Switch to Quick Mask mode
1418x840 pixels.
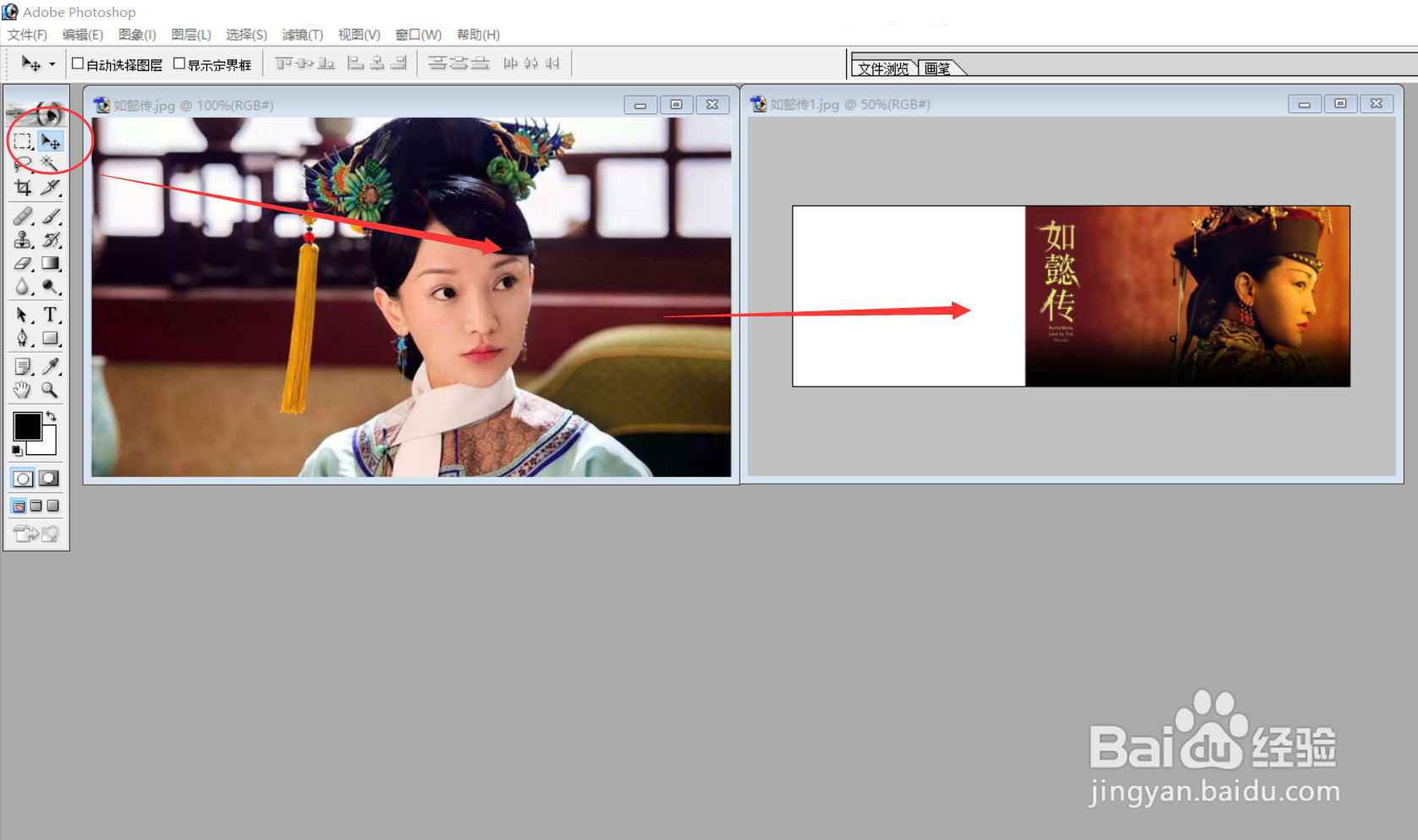click(x=50, y=478)
